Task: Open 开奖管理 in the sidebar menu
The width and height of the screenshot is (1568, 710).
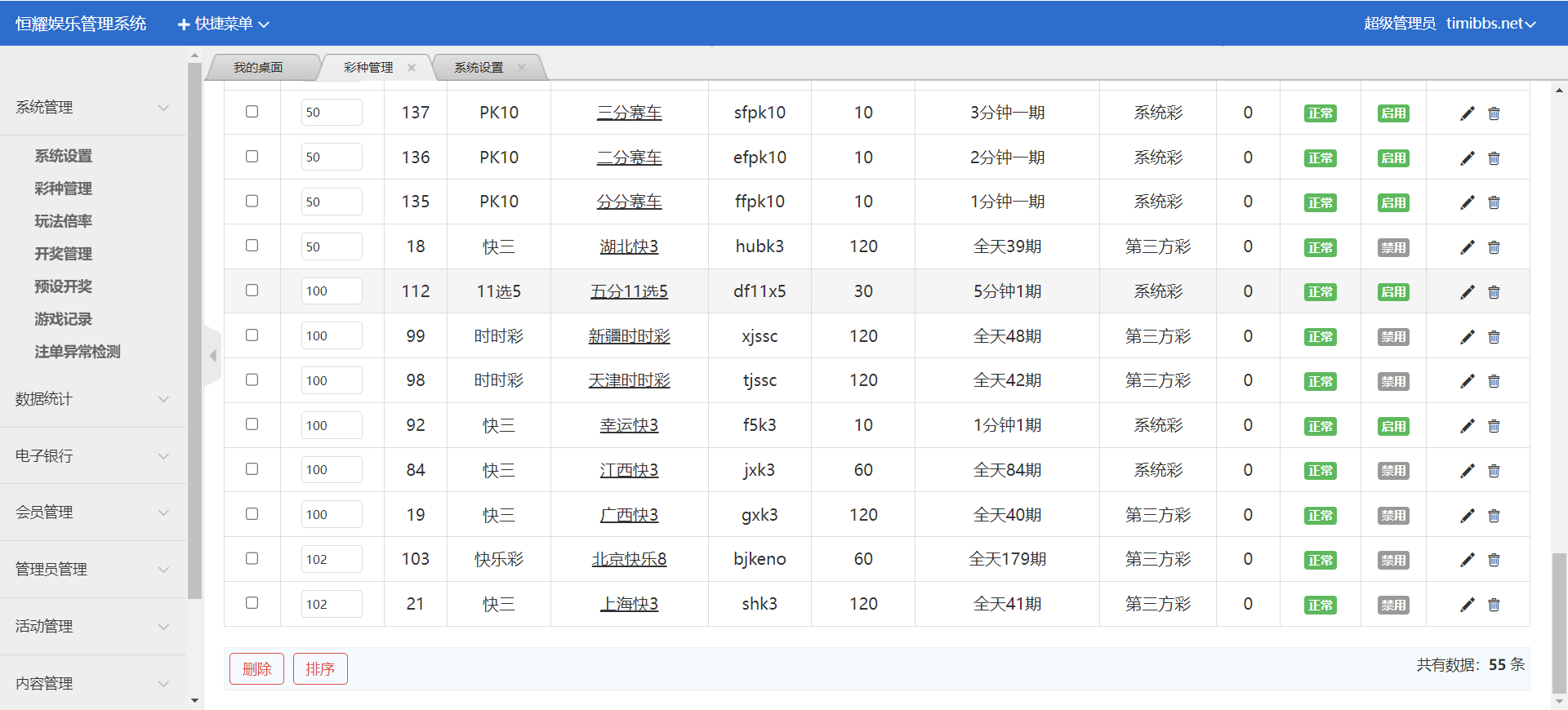Action: pyautogui.click(x=64, y=254)
